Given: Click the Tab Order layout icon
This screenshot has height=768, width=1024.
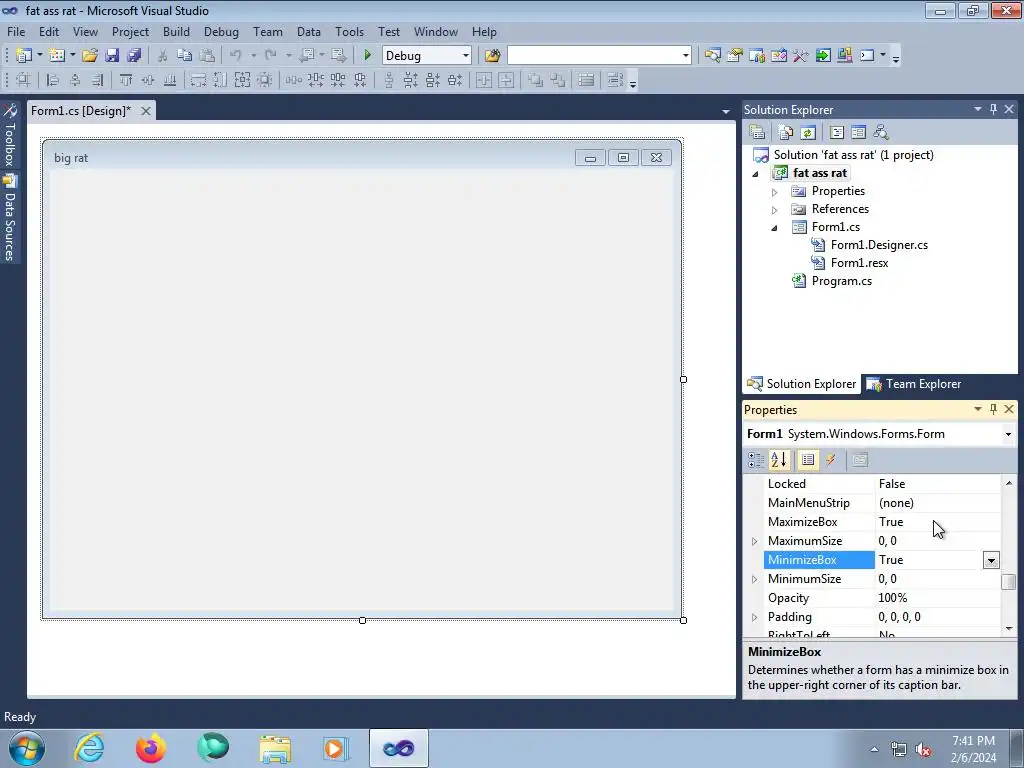Looking at the screenshot, I should click(x=615, y=80).
